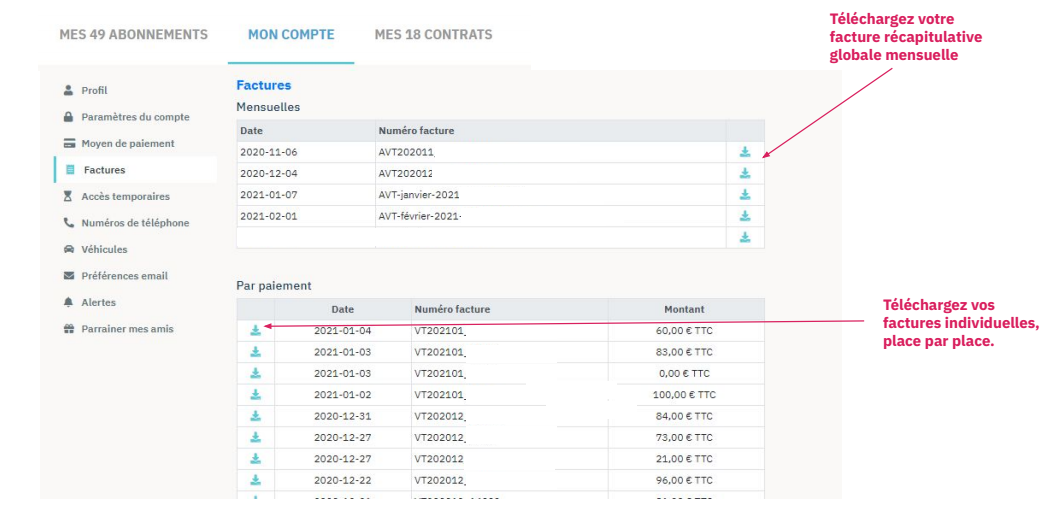This screenshot has width=1063, height=521.
Task: Click the credit card icon for Moyen de paiement
Action: [x=68, y=144]
